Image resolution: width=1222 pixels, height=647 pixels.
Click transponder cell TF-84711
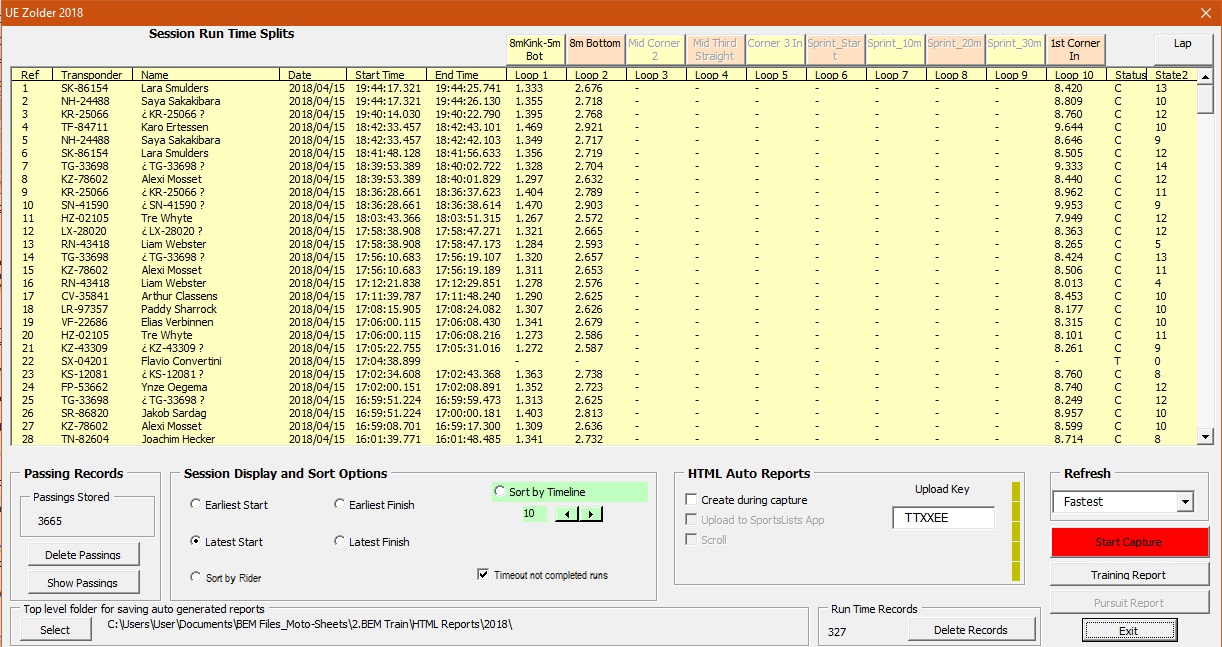85,127
